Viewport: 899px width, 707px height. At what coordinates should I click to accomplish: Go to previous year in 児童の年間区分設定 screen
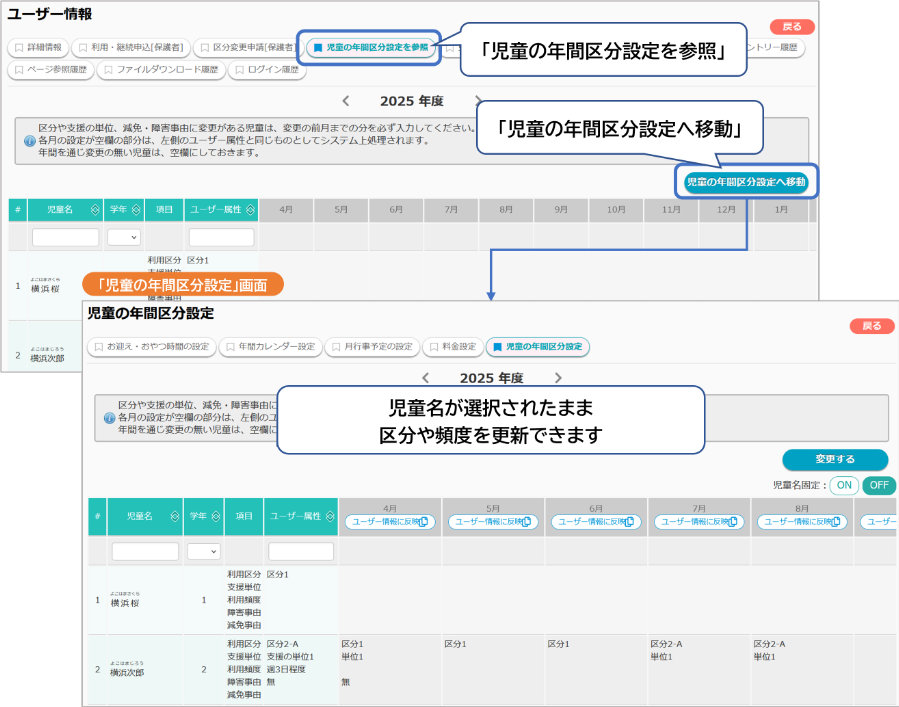426,378
